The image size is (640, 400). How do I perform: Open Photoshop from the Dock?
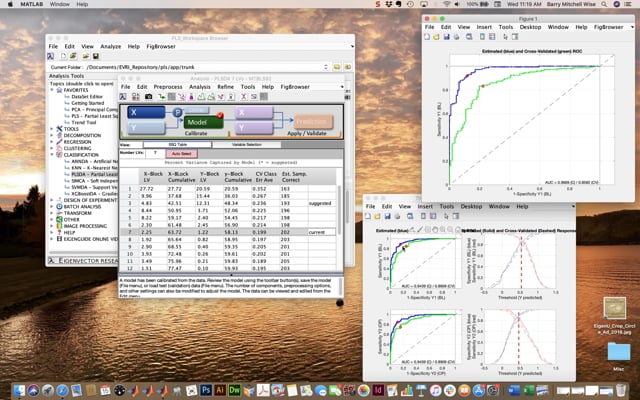pos(206,390)
